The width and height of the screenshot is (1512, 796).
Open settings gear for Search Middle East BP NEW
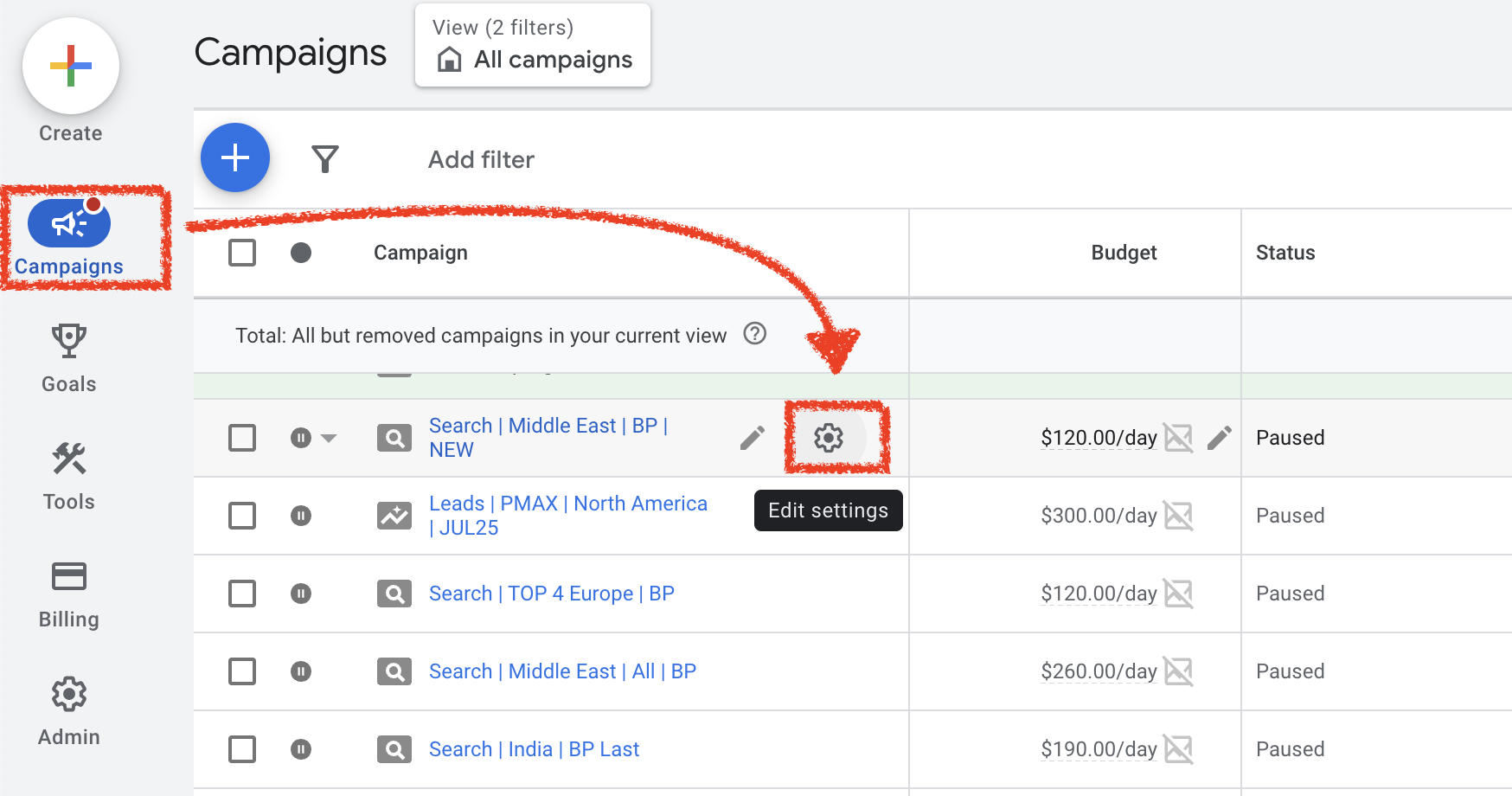tap(829, 438)
